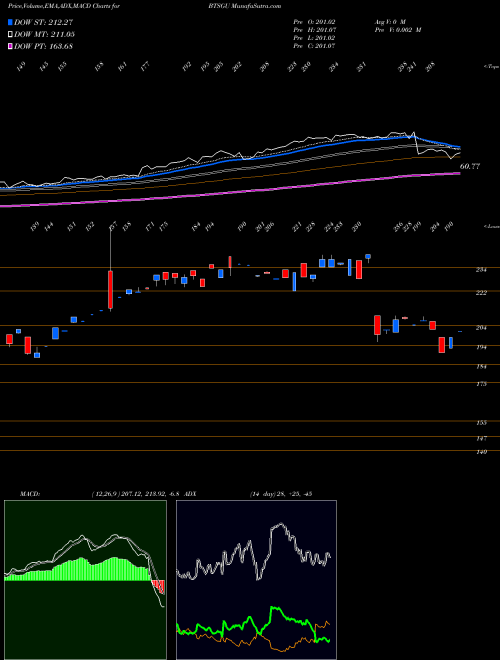500x660 pixels.
Task: Select the Pre O: 201.02 value
Action: pyautogui.click(x=314, y=22)
